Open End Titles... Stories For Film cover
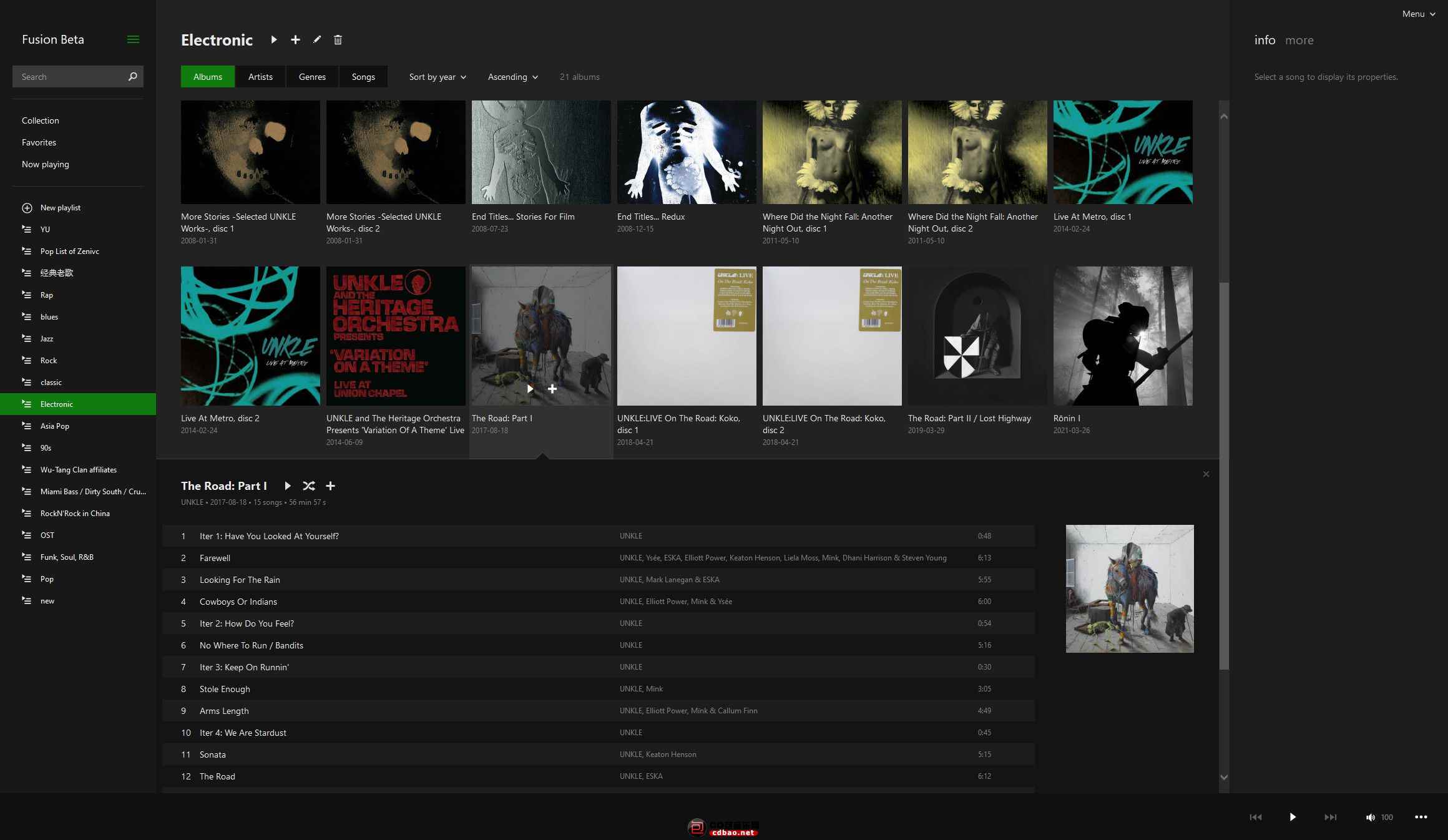1448x840 pixels. [x=541, y=152]
